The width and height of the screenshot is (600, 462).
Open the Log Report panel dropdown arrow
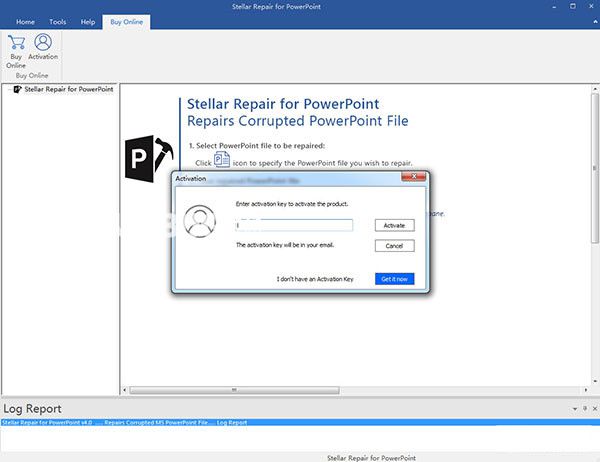coord(575,409)
